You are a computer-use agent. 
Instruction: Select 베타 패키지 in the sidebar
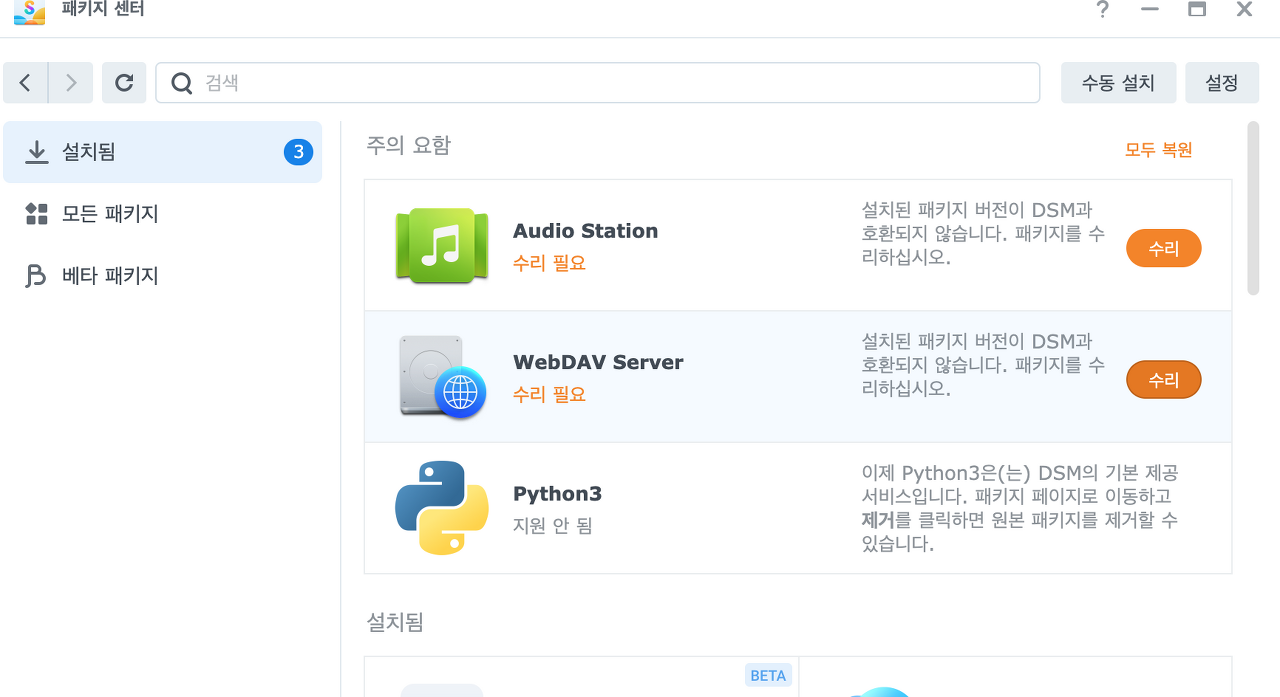(162, 276)
